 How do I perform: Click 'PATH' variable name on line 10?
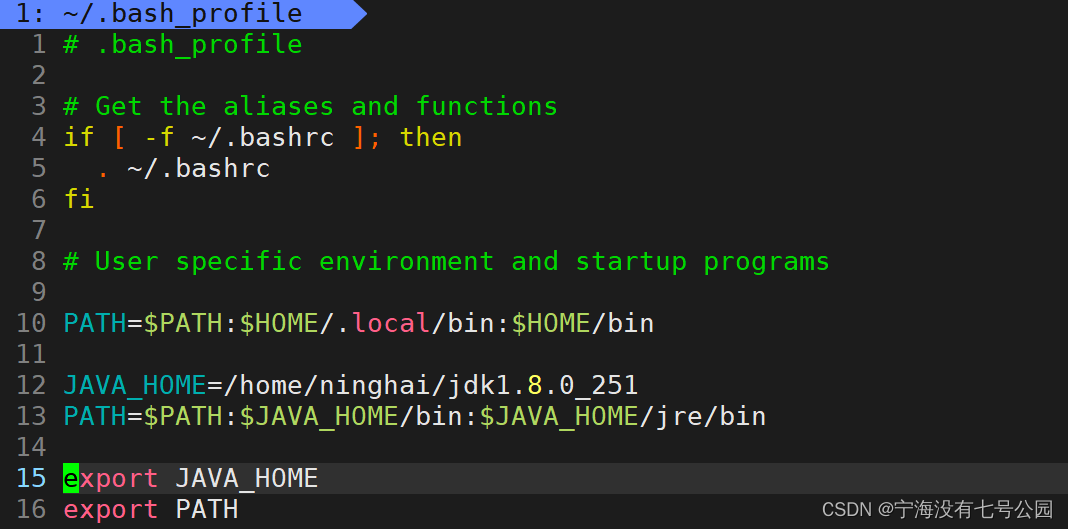click(95, 323)
